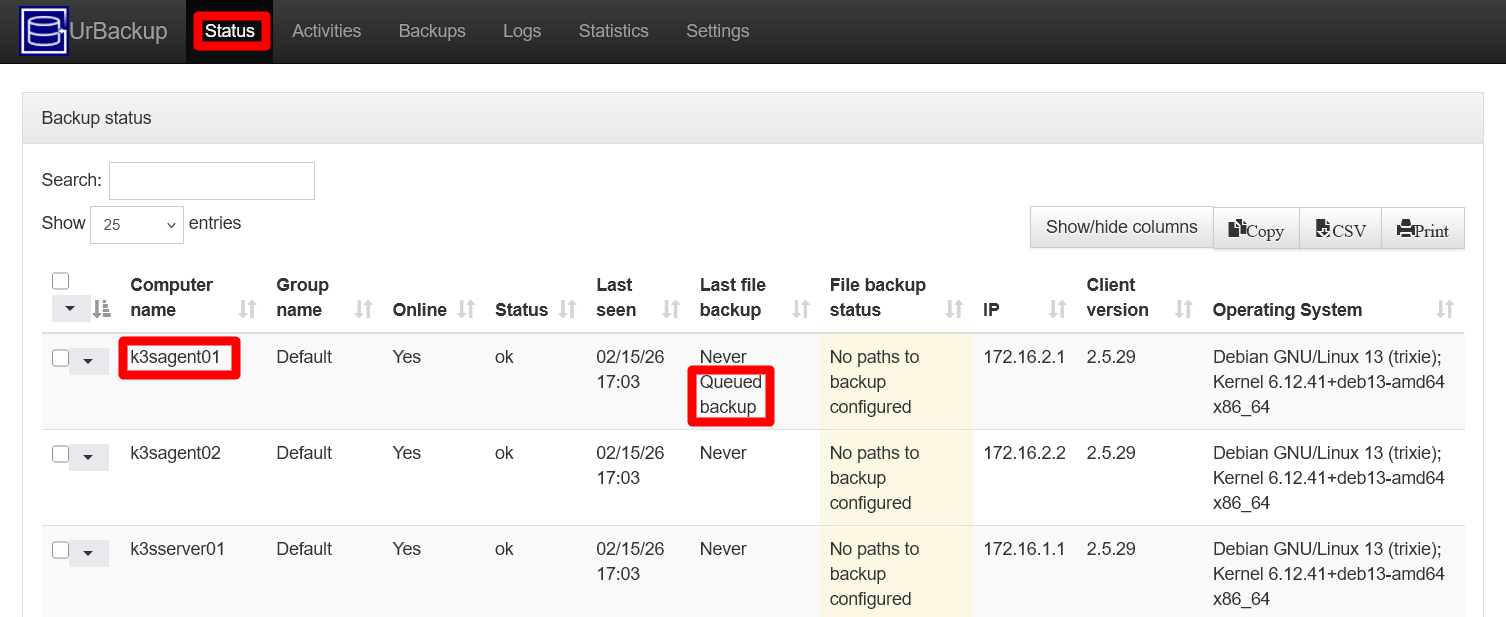Screen dimensions: 1506x617
Task: Open the Queued backup link for k3sagent01
Action: point(731,394)
